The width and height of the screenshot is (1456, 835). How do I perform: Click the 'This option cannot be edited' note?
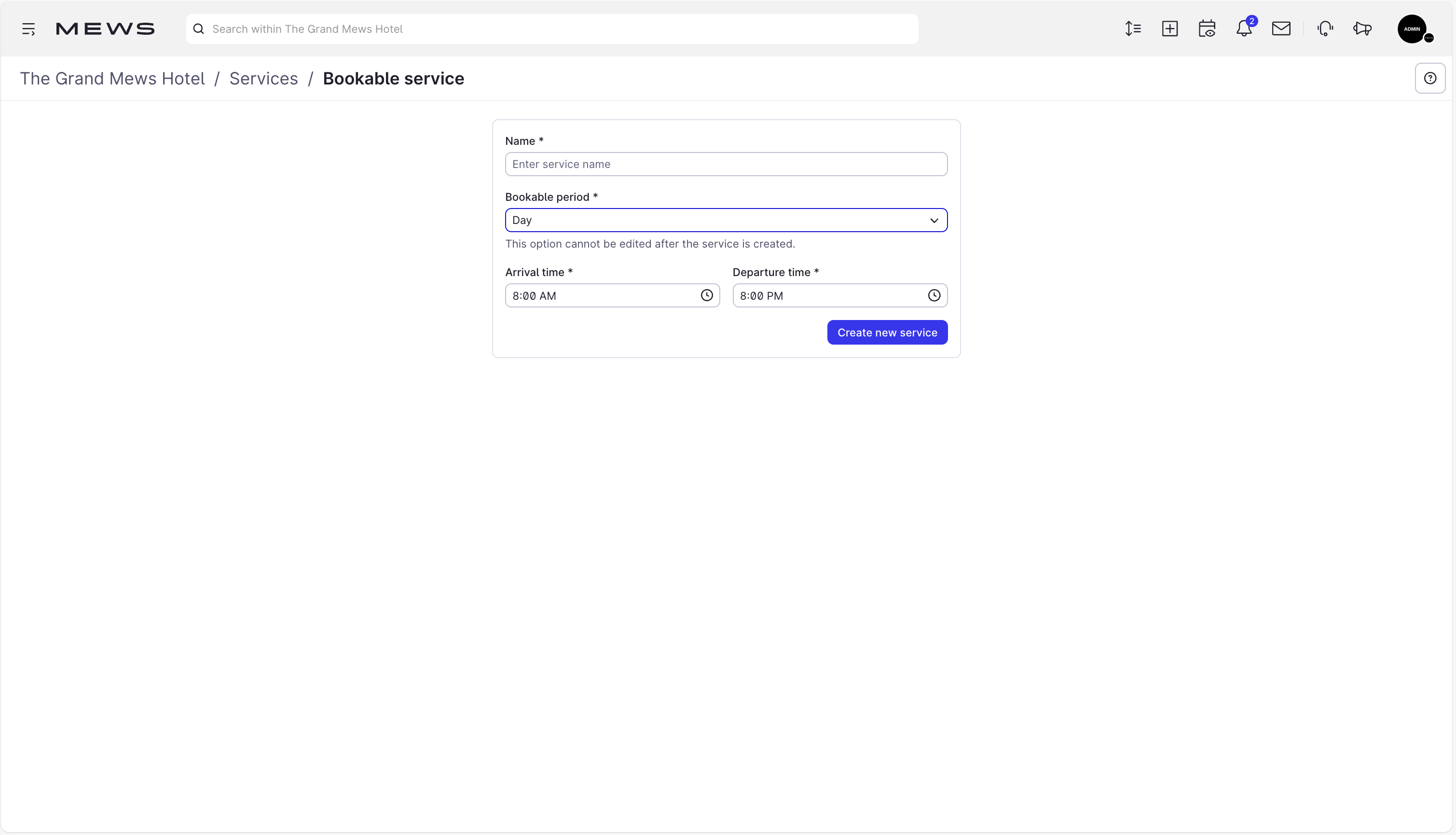pos(650,244)
